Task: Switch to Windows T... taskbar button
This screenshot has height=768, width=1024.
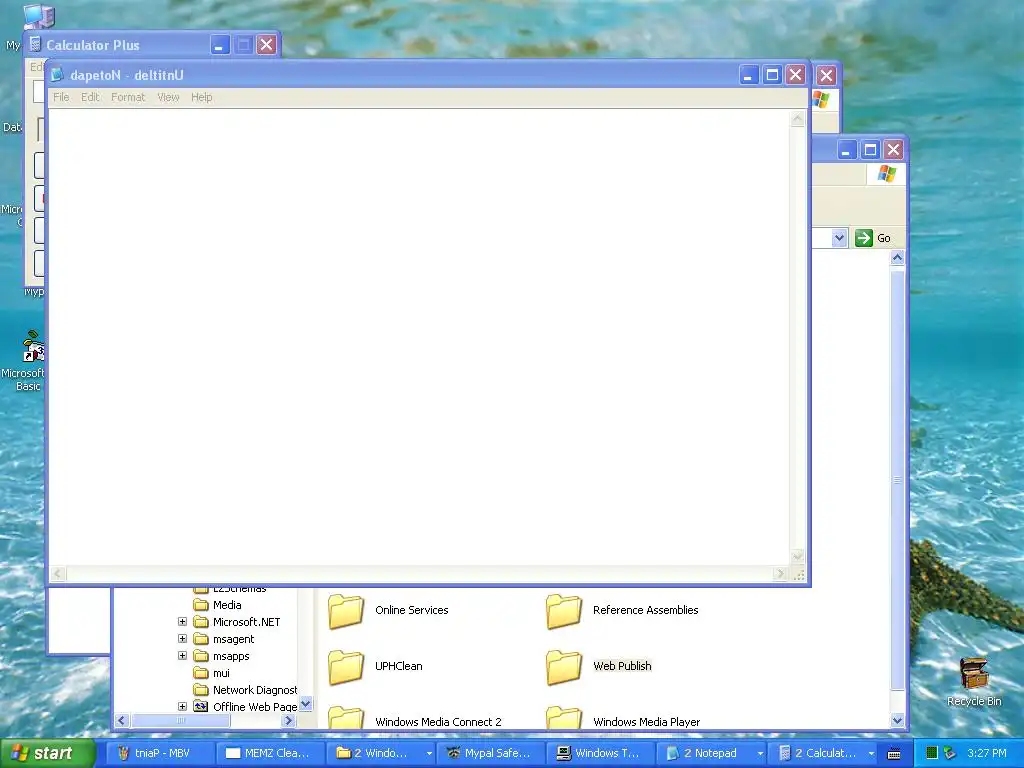Action: tap(601, 753)
